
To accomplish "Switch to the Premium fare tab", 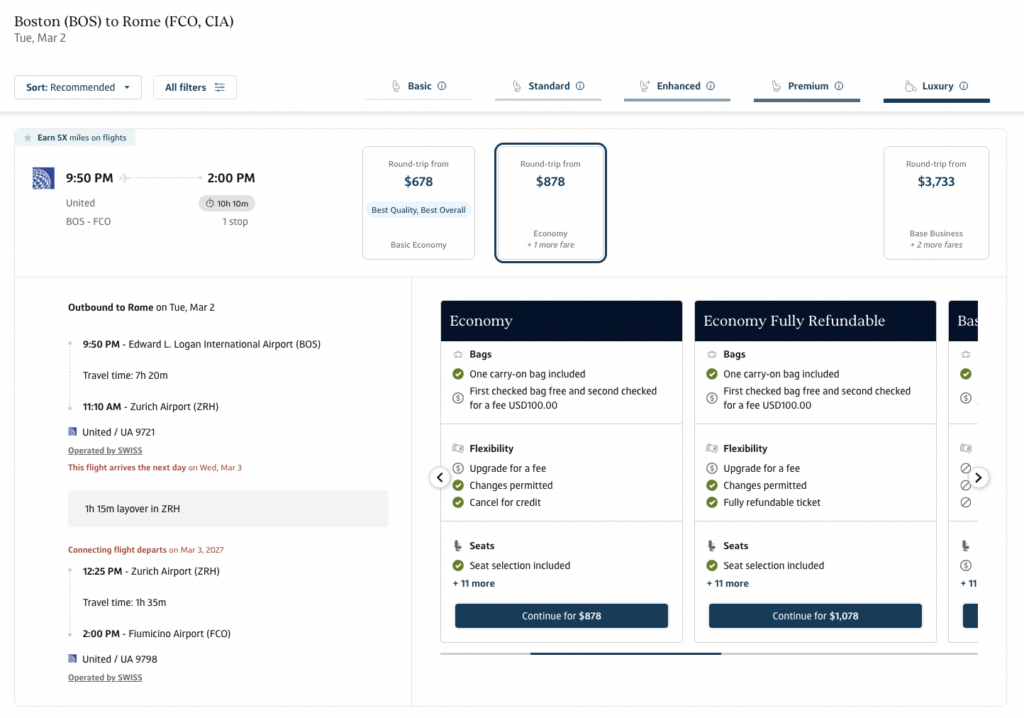I will (806, 87).
